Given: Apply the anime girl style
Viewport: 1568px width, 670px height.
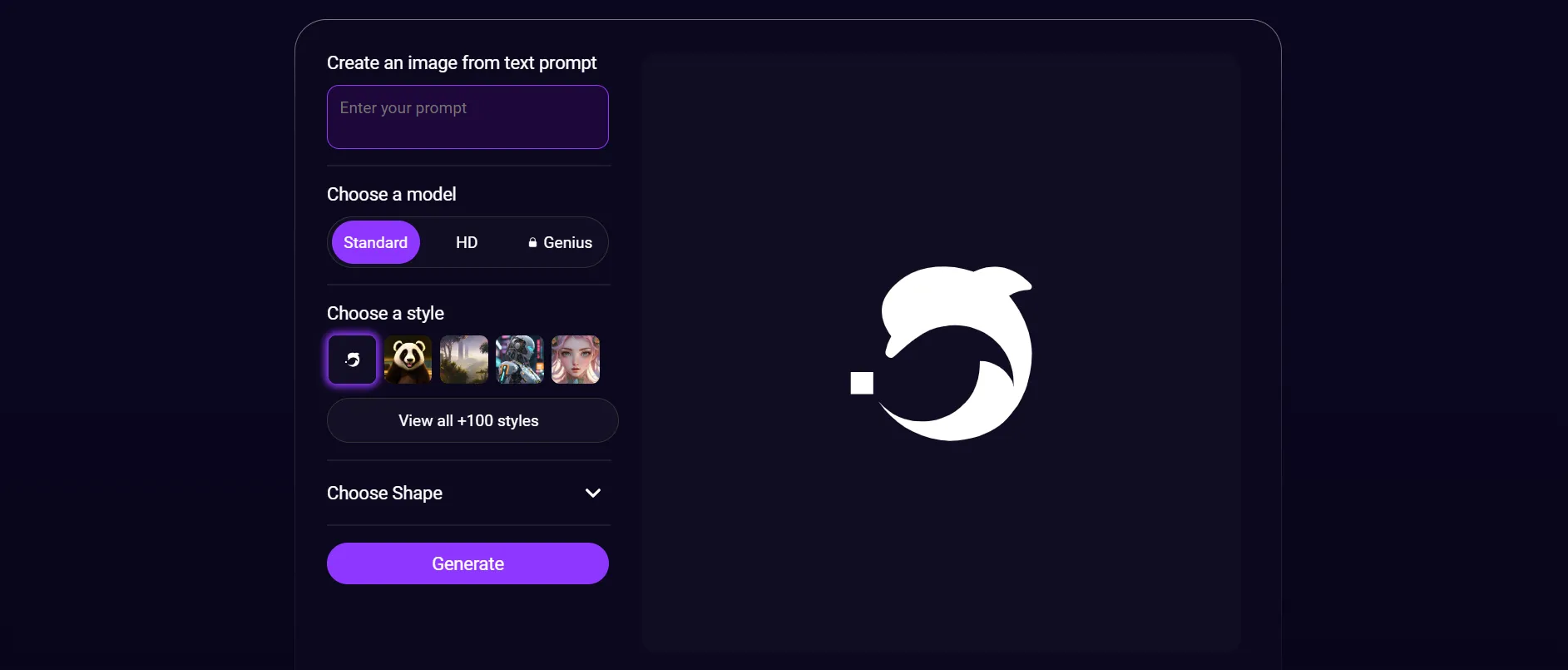Looking at the screenshot, I should [x=575, y=360].
